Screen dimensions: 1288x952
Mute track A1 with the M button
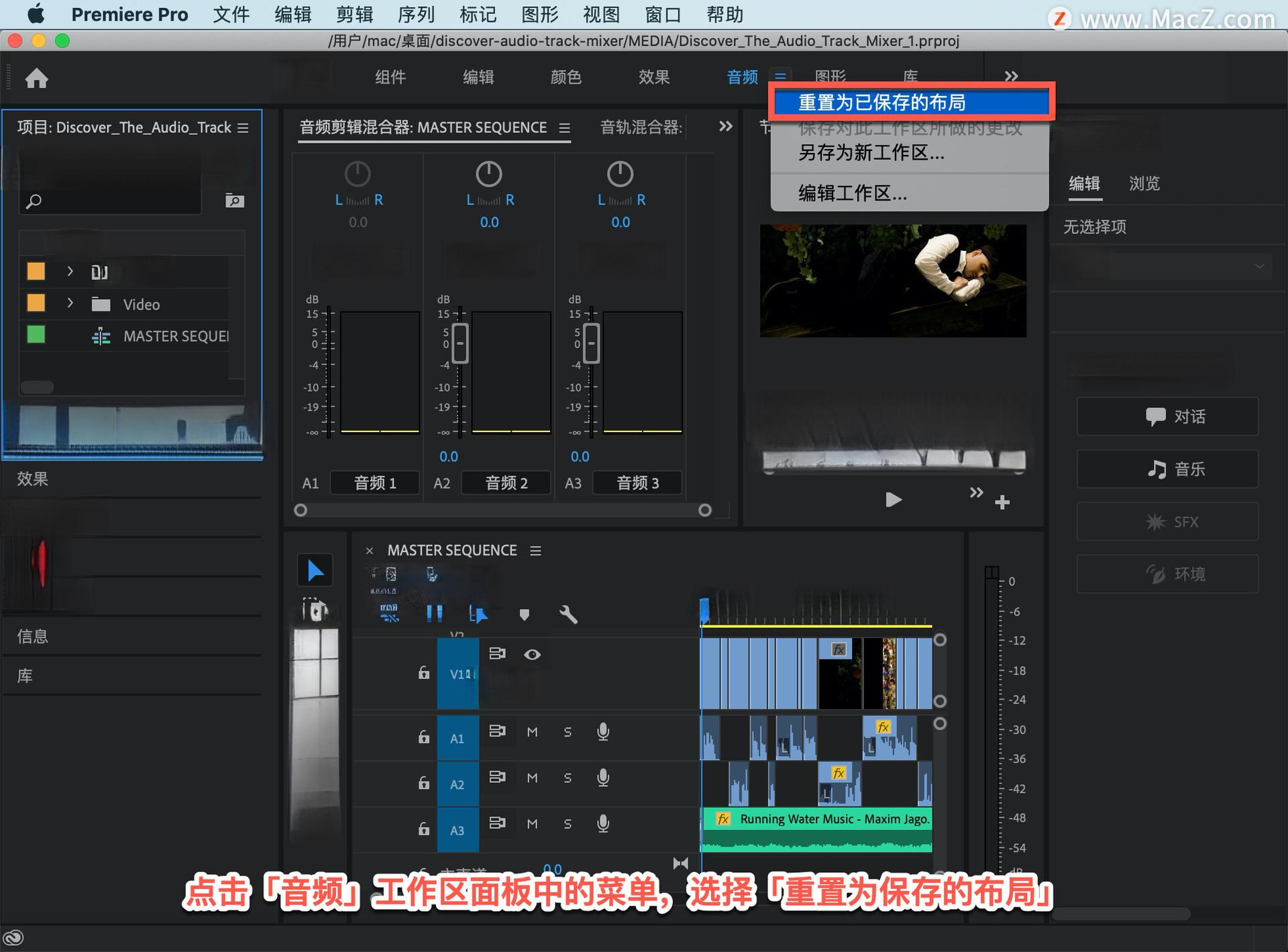click(x=532, y=732)
